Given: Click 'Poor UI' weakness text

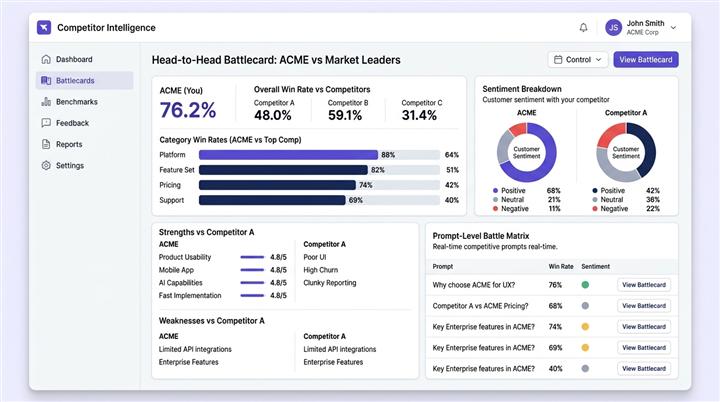Looking at the screenshot, I should tap(315, 257).
